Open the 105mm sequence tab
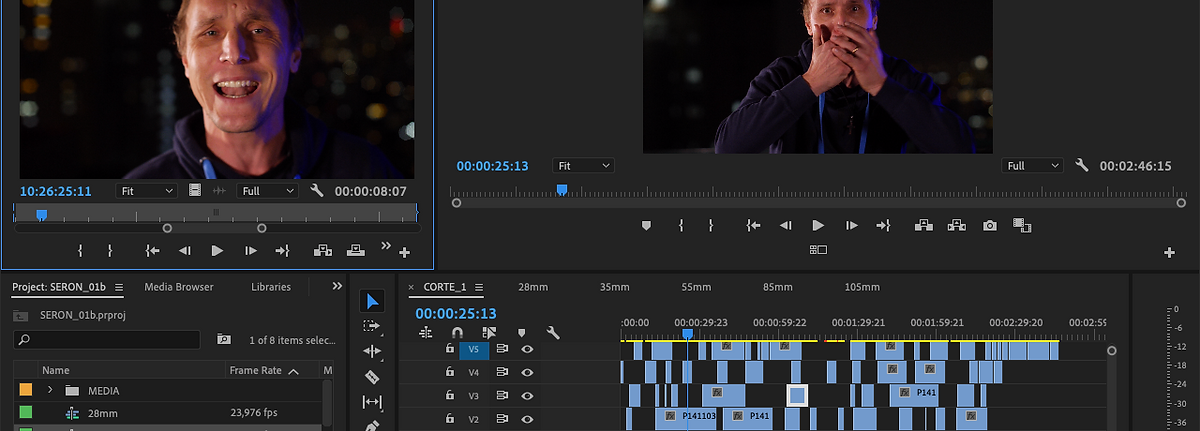The height and width of the screenshot is (431, 1200). click(862, 287)
